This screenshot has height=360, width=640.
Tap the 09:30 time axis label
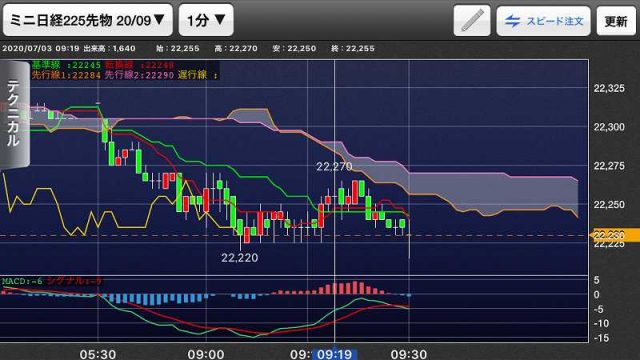tap(409, 354)
